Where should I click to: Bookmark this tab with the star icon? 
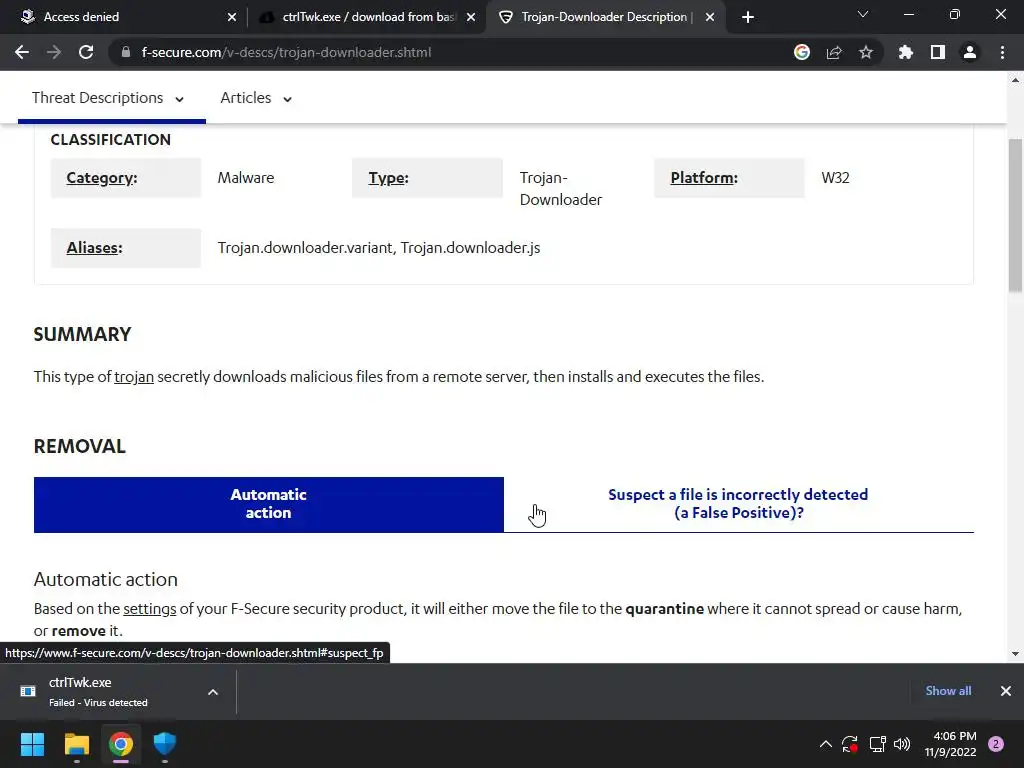pos(866,52)
